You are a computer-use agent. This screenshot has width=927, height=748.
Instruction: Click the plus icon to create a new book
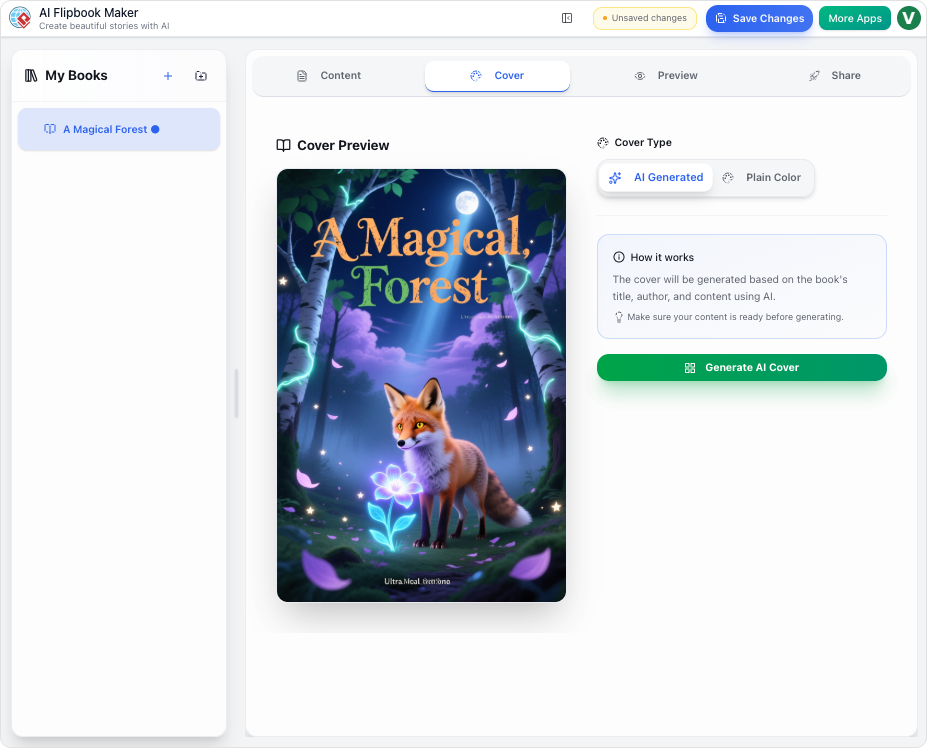pos(167,75)
